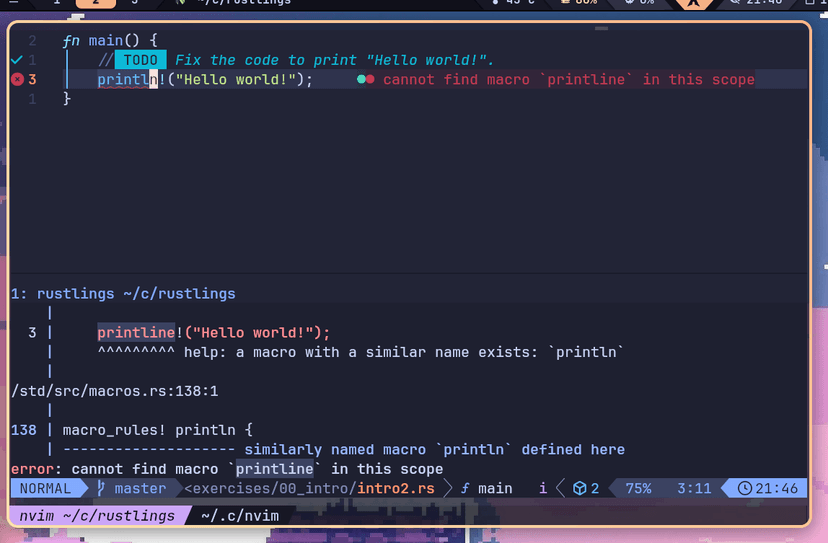
Task: Click the '1: rustlings ~/c/rustlings' terminal title
Action: tap(123, 294)
